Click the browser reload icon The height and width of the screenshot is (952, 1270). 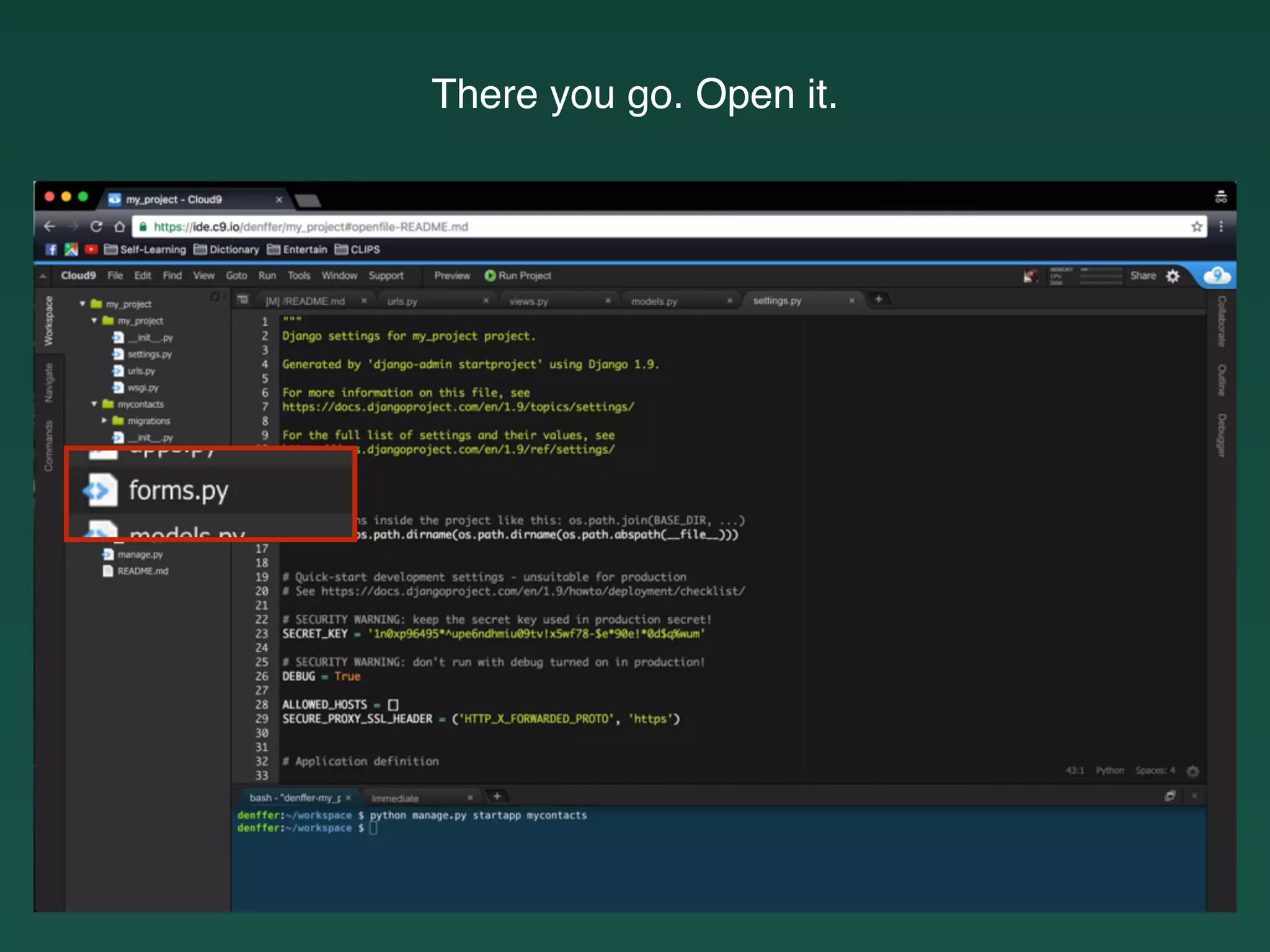[96, 227]
